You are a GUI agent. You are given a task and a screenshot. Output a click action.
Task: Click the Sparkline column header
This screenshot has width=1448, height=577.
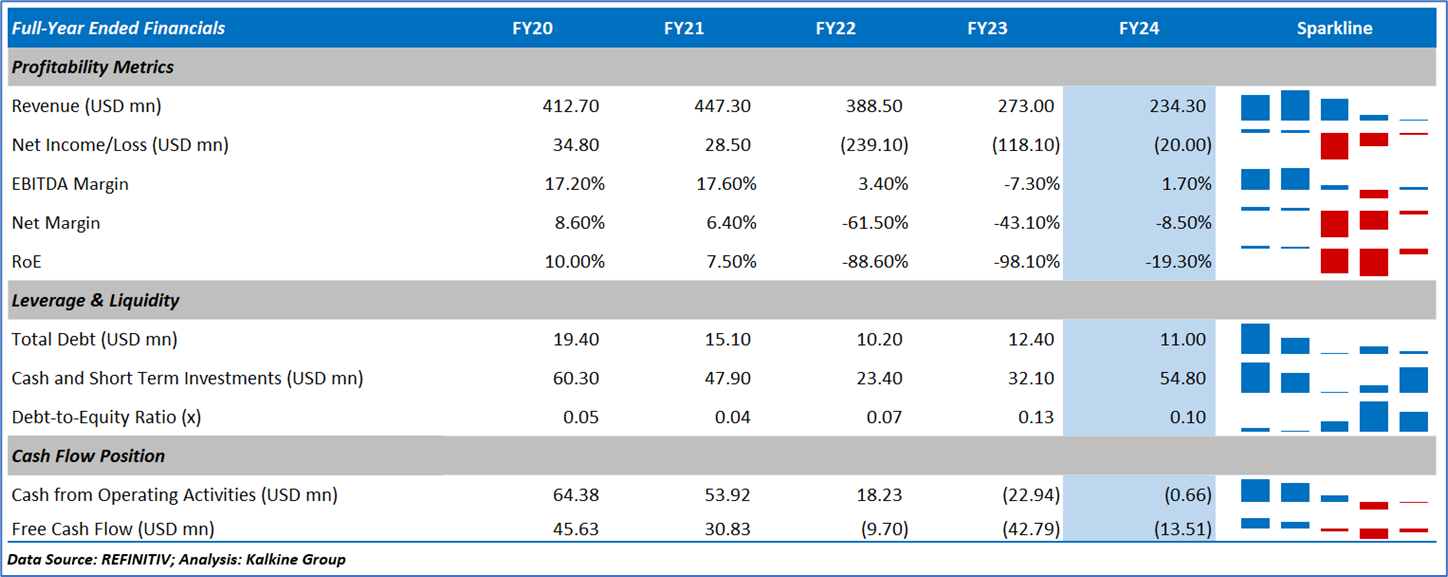(x=1334, y=28)
